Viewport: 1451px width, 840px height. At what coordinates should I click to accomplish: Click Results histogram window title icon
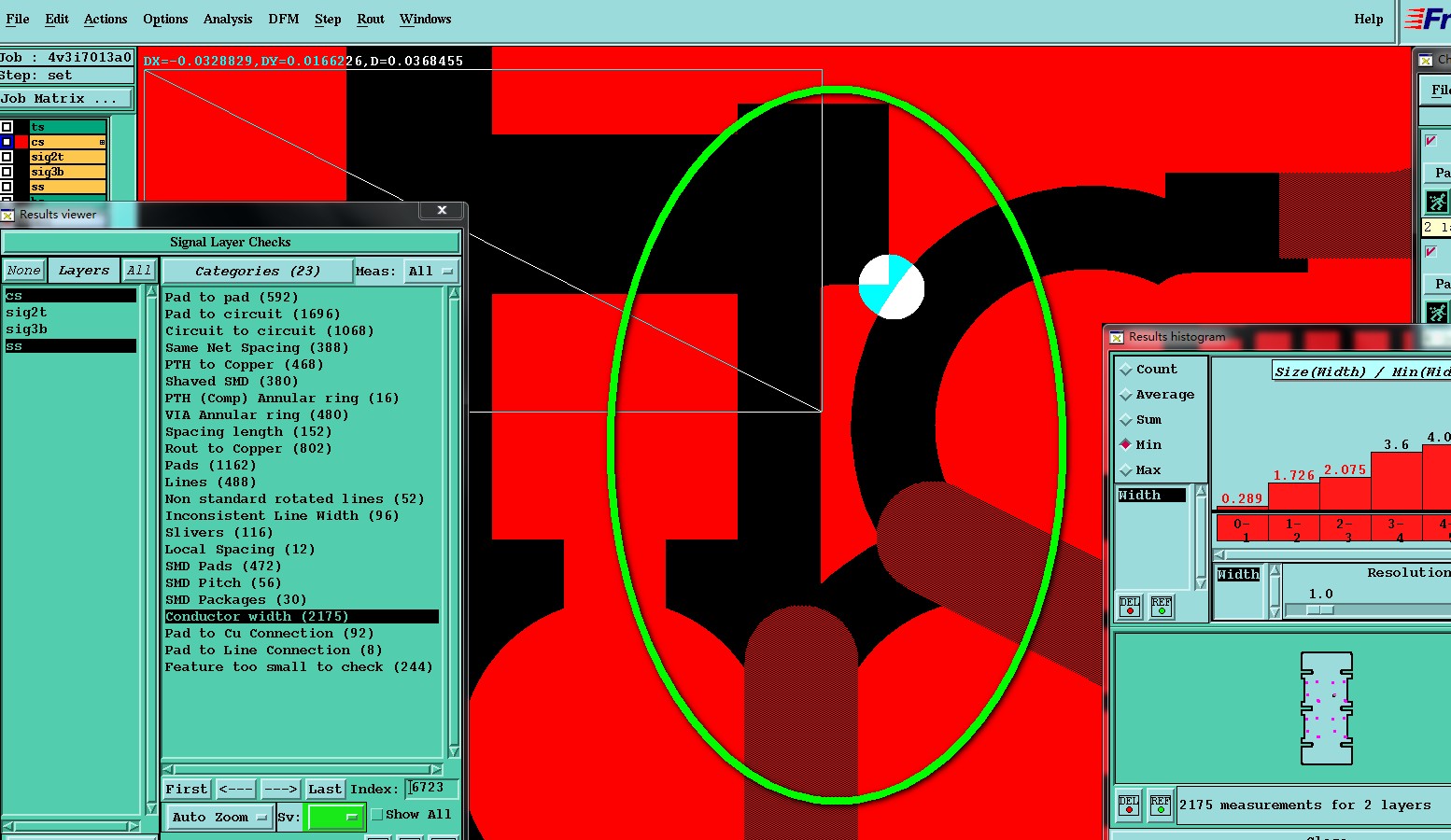click(1117, 337)
